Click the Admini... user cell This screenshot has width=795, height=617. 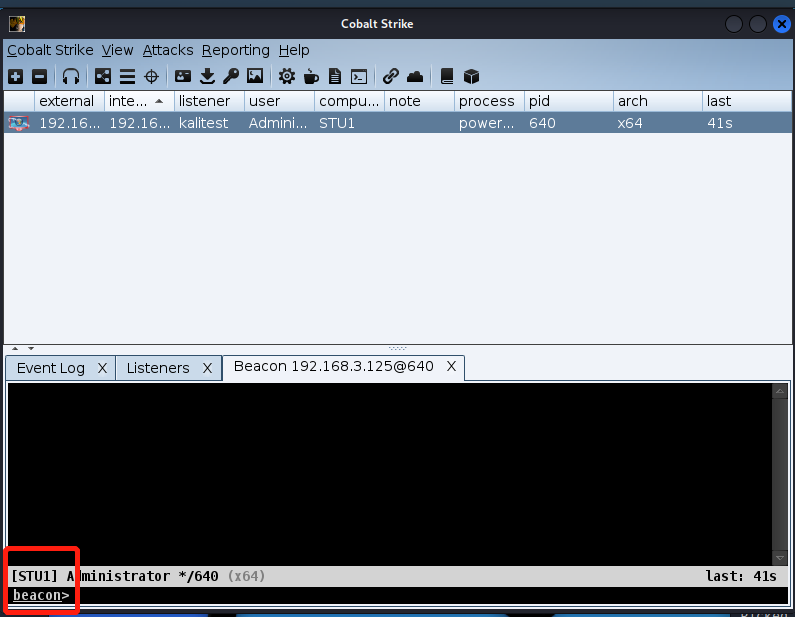click(x=278, y=123)
